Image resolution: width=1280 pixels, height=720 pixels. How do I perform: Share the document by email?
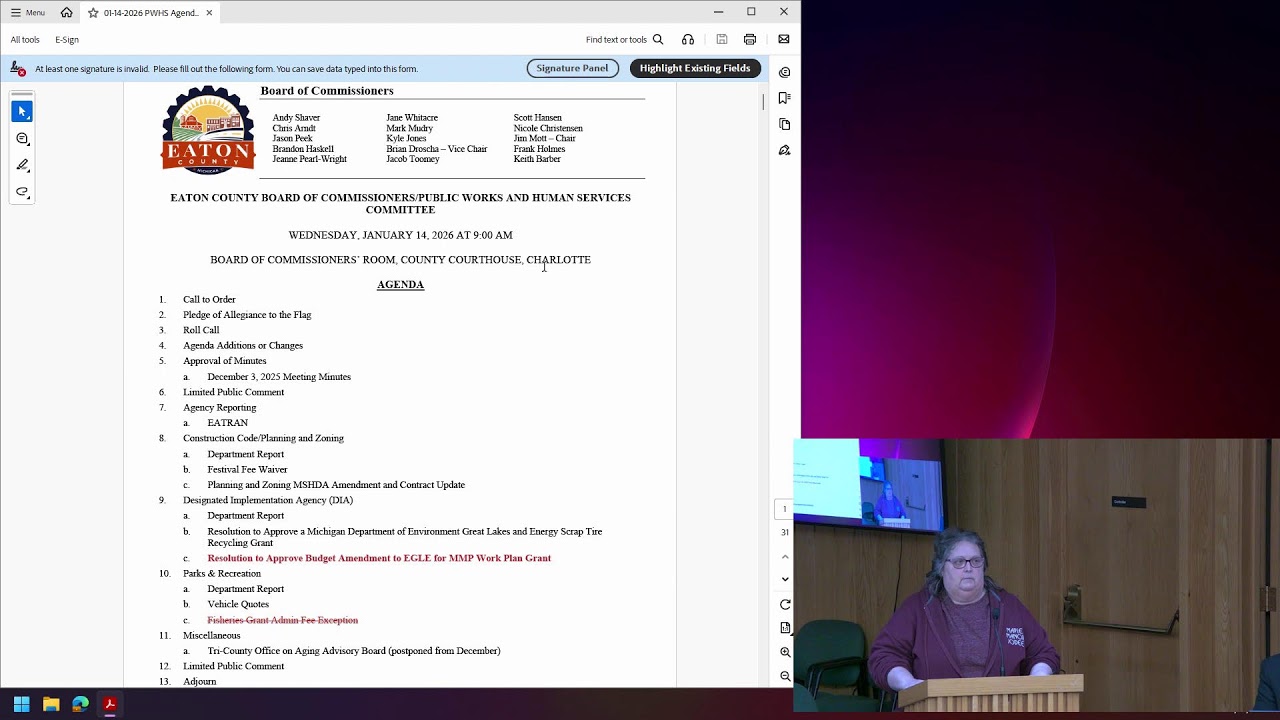pos(784,40)
